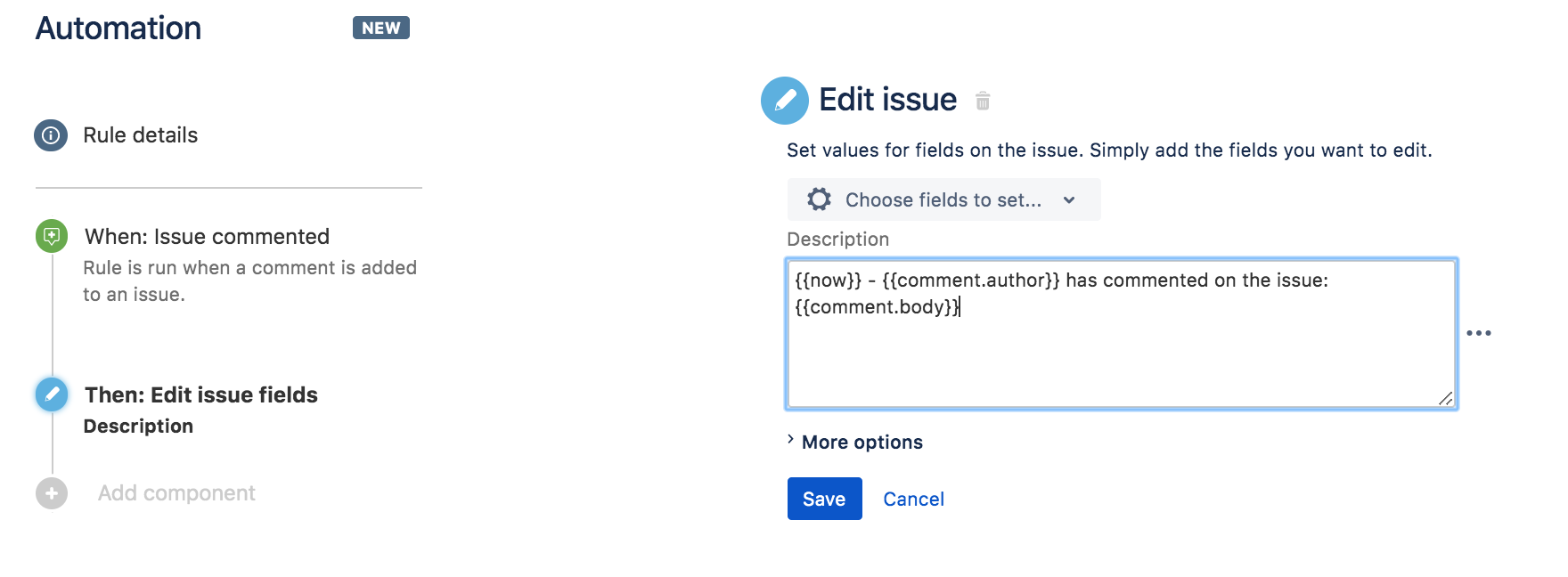
Task: Save the edit issue action
Action: (x=824, y=499)
